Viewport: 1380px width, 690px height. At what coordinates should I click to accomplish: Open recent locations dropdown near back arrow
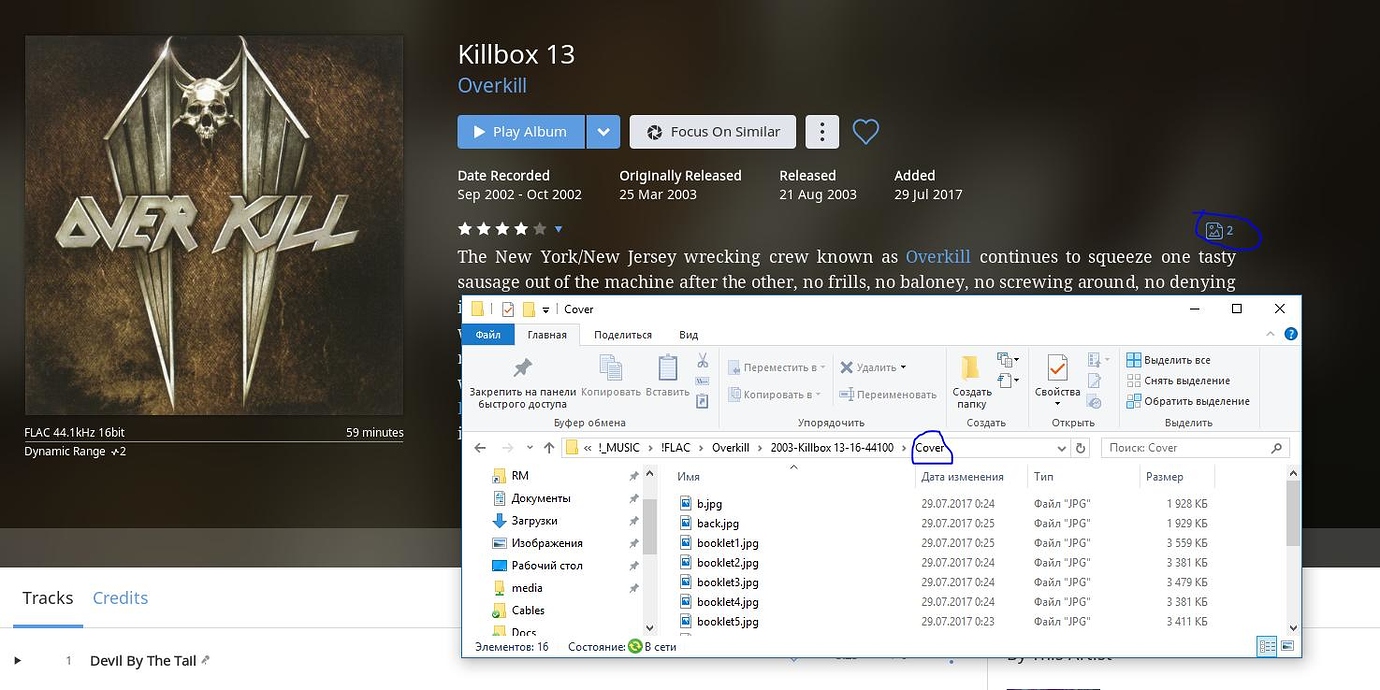pyautogui.click(x=530, y=448)
